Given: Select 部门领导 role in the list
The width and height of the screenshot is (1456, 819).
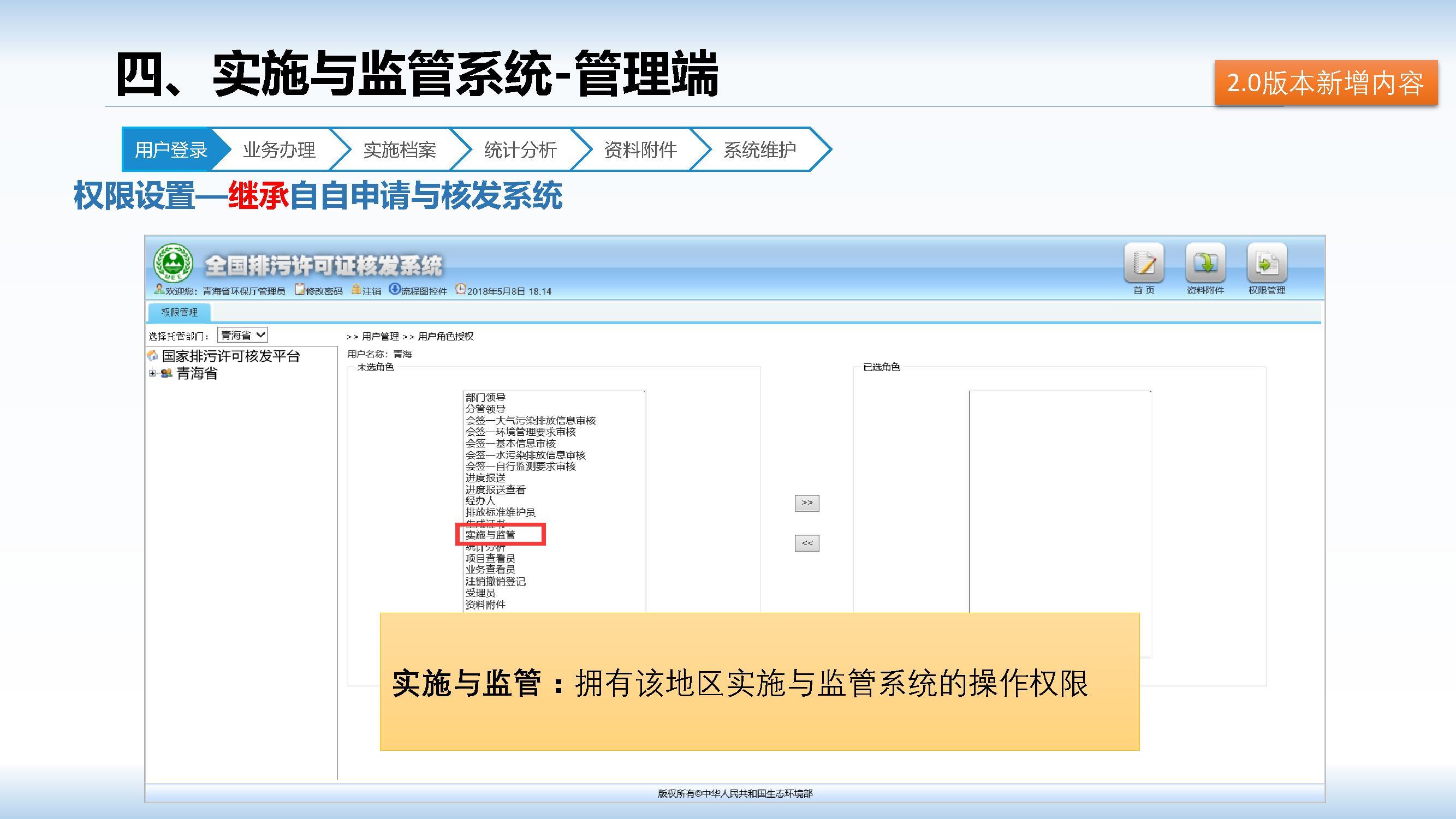Looking at the screenshot, I should point(485,398).
